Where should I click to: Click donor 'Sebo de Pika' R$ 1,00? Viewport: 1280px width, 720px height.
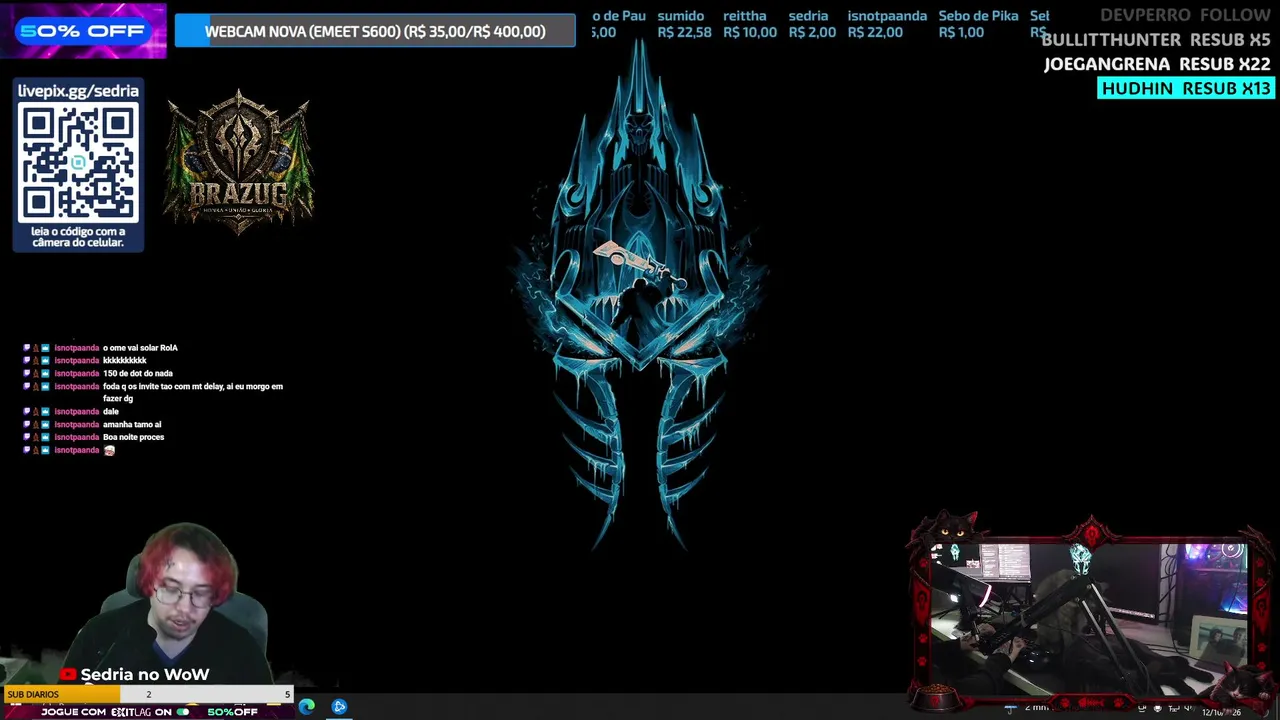pyautogui.click(x=978, y=24)
